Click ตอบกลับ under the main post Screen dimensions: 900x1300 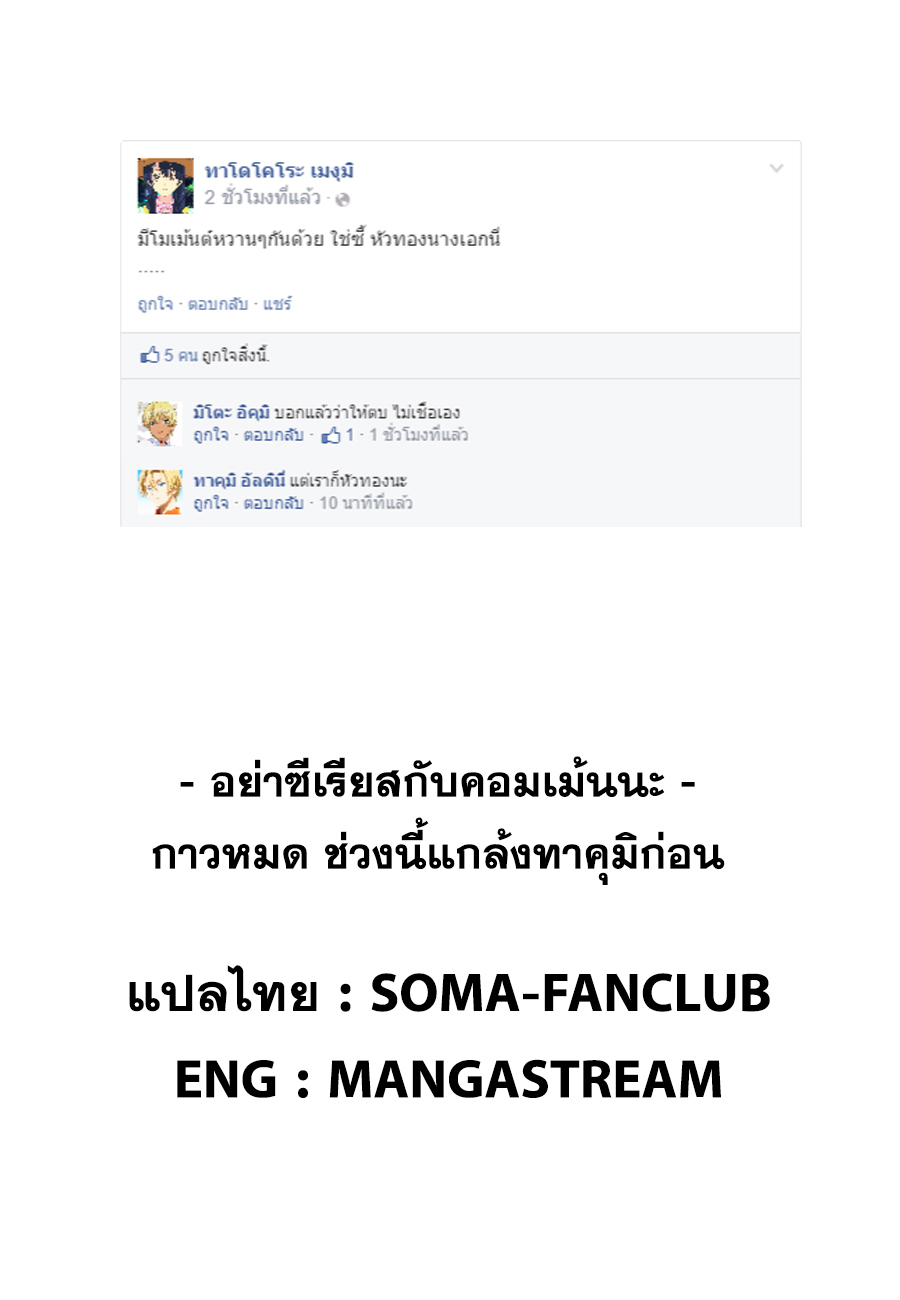(217, 304)
